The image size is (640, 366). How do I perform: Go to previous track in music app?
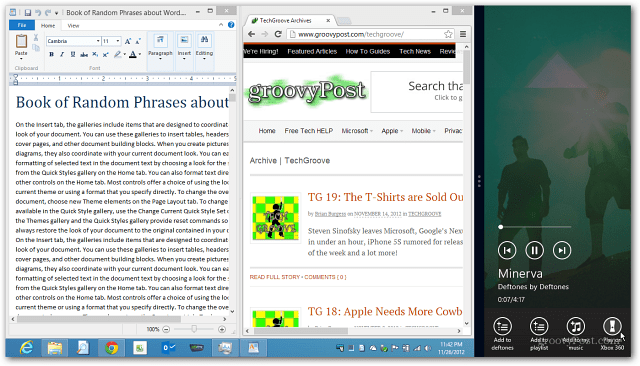(x=507, y=250)
